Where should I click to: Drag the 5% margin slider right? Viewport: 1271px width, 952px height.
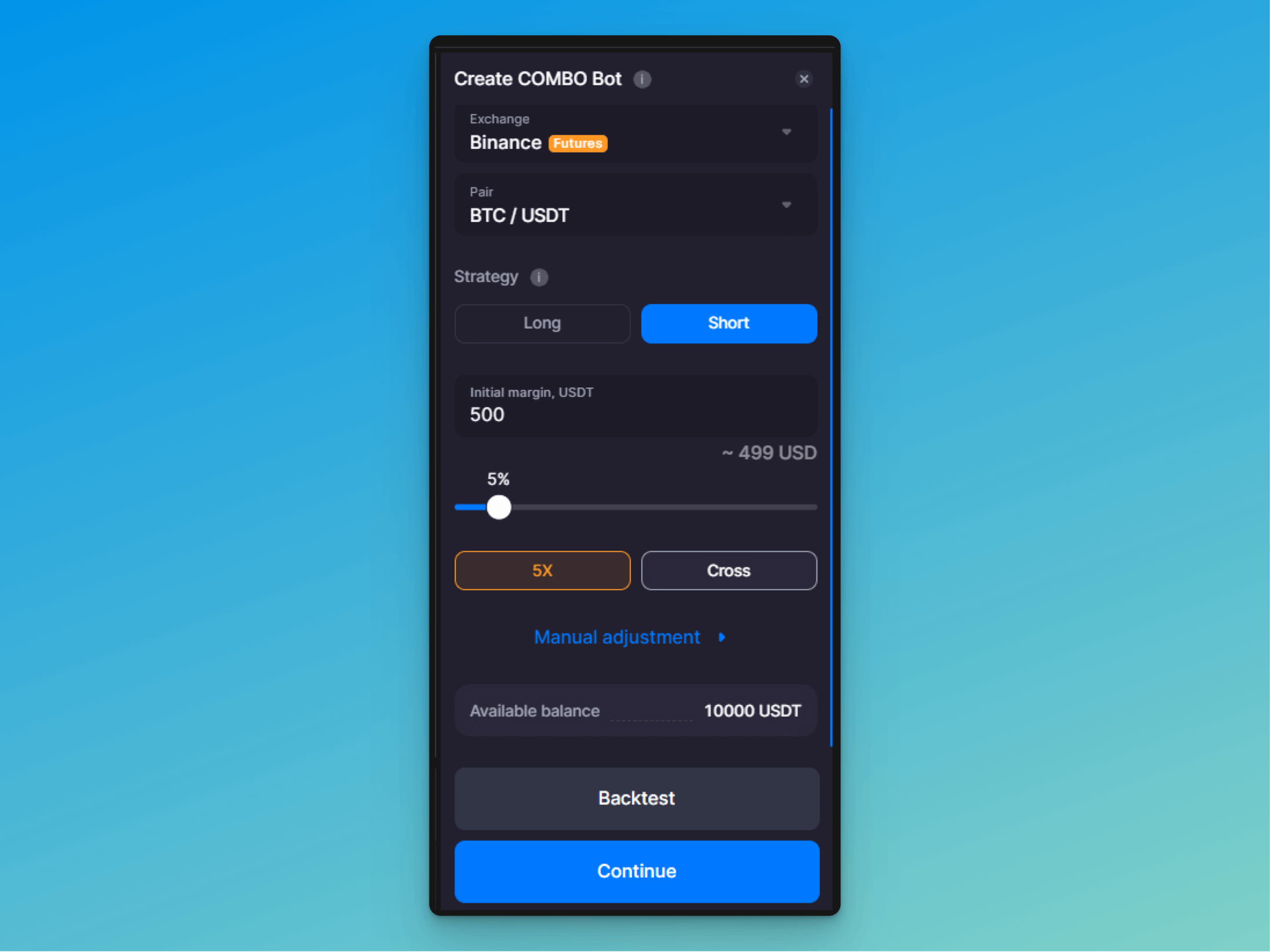click(498, 508)
